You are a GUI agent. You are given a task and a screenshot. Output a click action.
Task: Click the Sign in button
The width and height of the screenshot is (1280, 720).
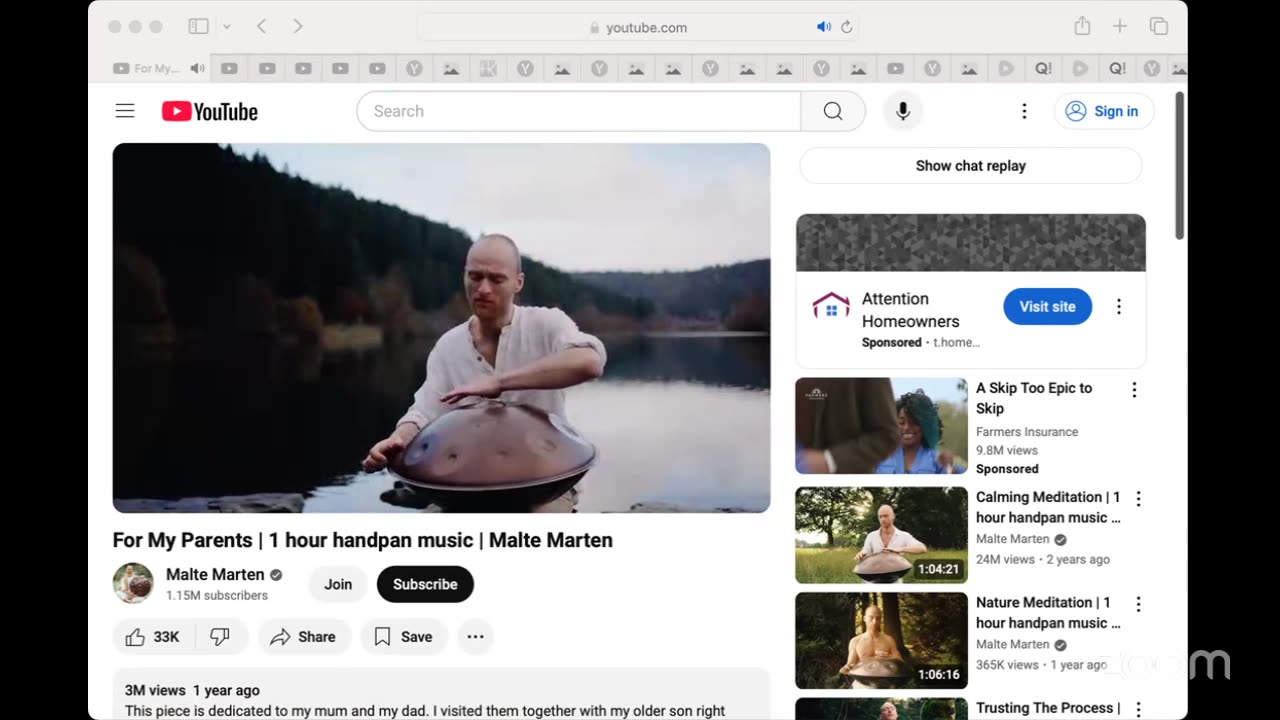coord(1104,111)
